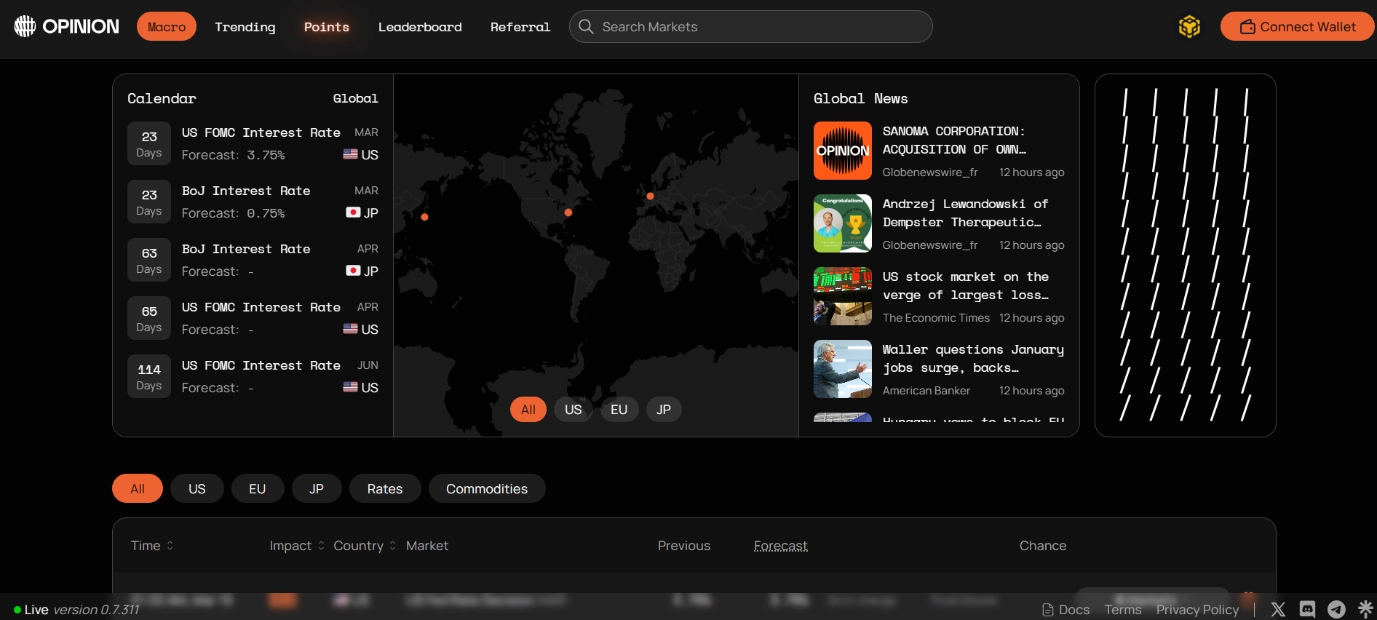Open the Leaderboard tab

[x=420, y=27]
